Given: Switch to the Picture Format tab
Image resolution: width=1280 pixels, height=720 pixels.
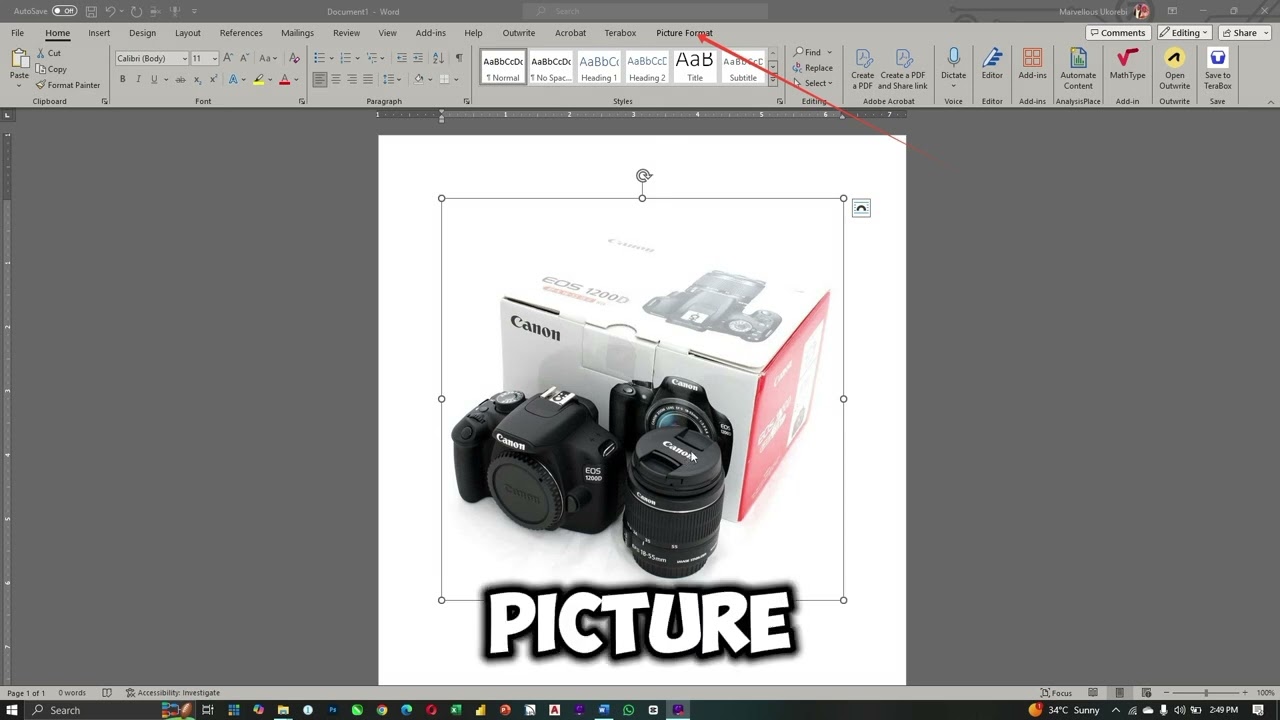Looking at the screenshot, I should (684, 33).
